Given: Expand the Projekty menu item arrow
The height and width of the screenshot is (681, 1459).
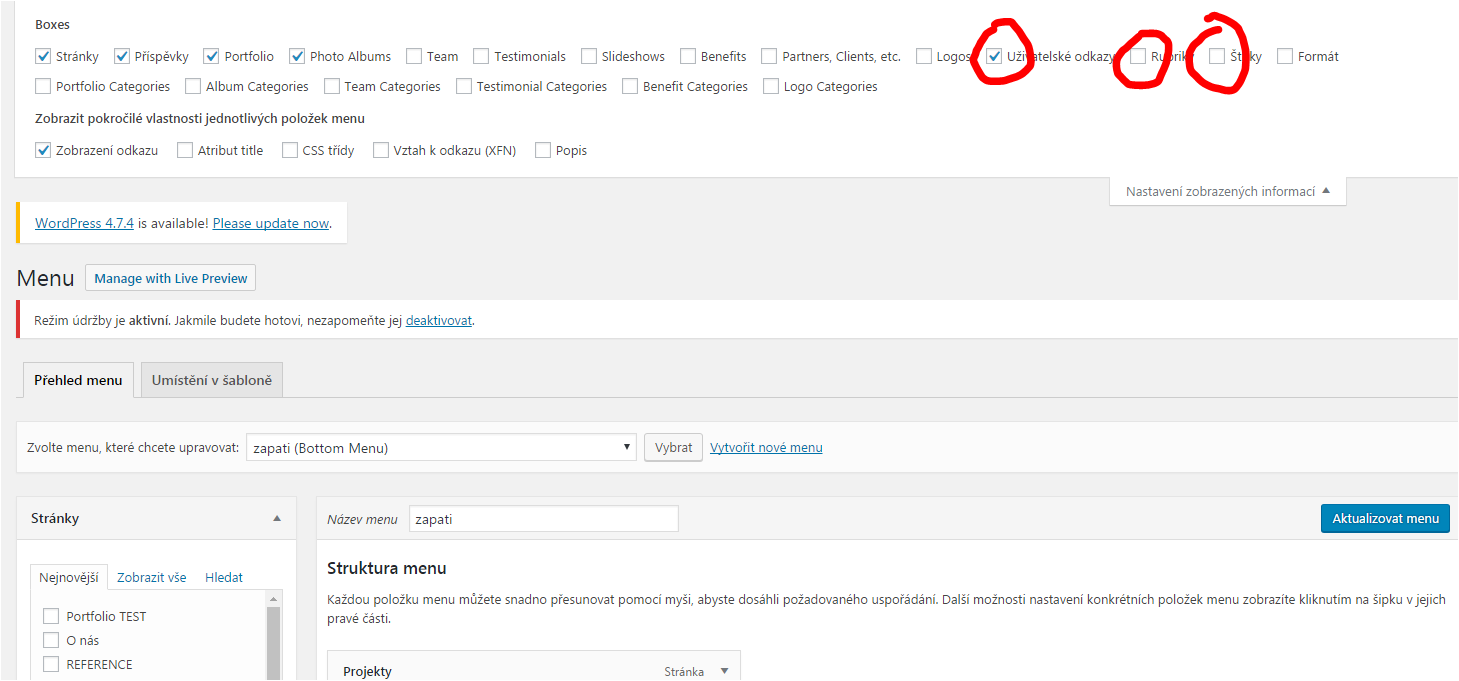Looking at the screenshot, I should tap(725, 672).
